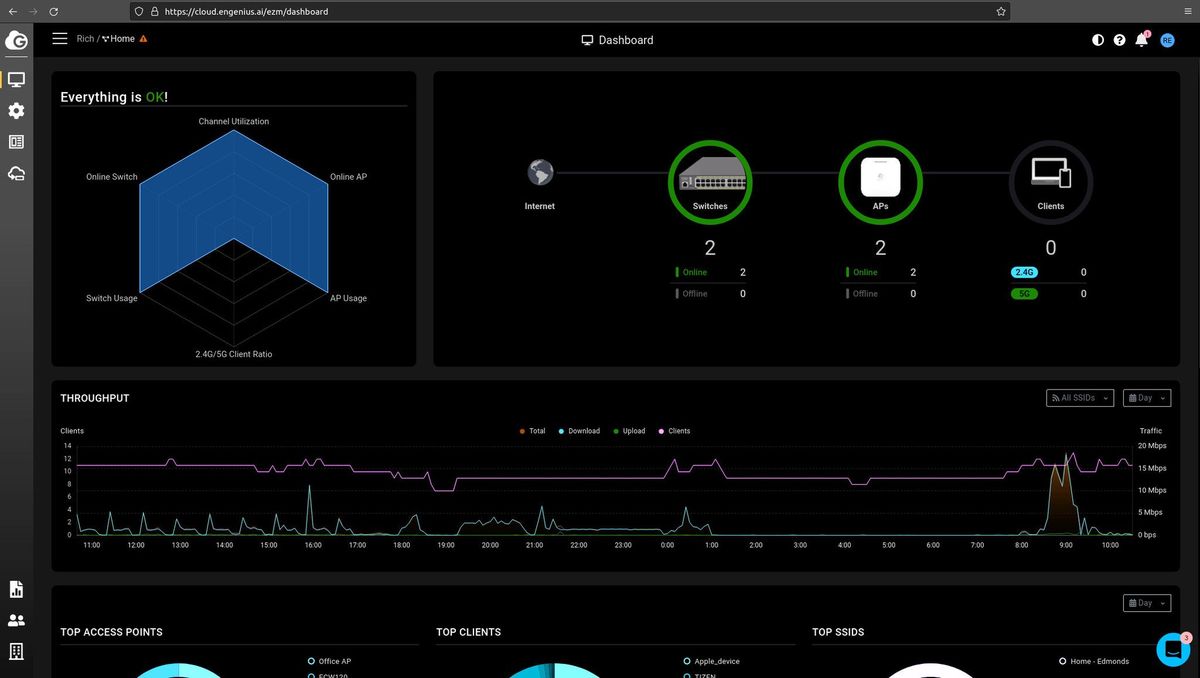Click the Upload green legend marker

(x=615, y=431)
